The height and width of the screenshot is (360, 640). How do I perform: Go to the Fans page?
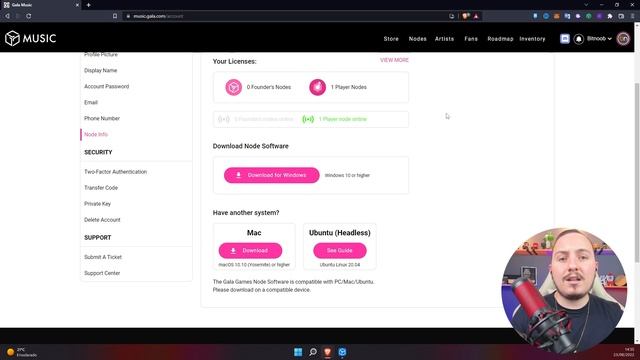pos(471,39)
